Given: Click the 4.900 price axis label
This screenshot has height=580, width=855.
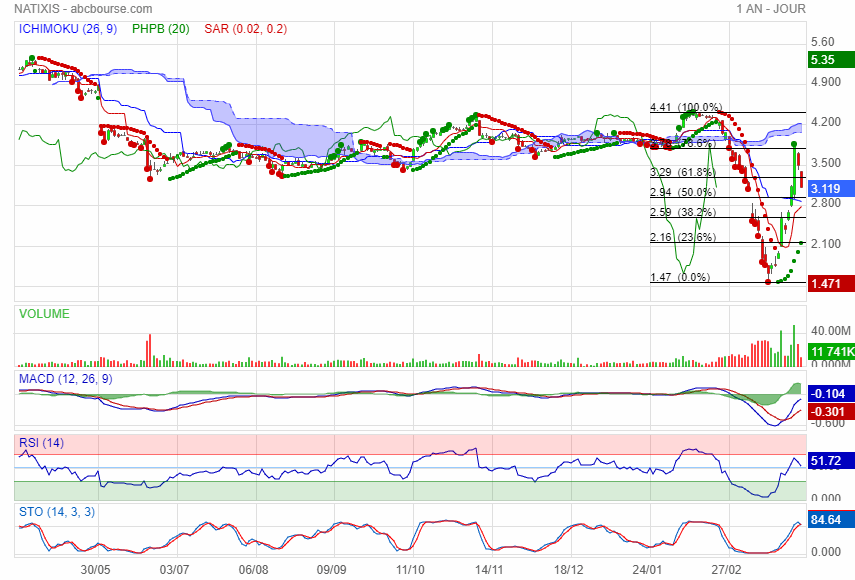Looking at the screenshot, I should pos(826,82).
